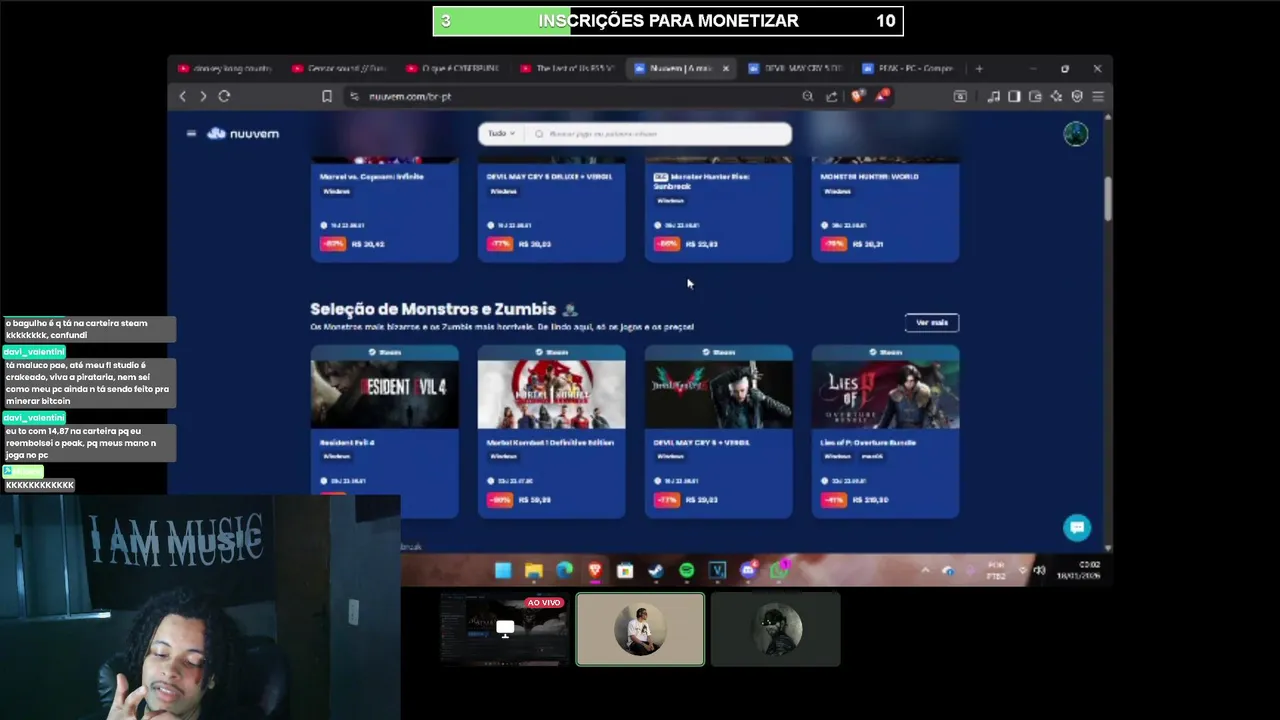
Task: Select the dark avatar participant thumbnail
Action: [x=776, y=629]
